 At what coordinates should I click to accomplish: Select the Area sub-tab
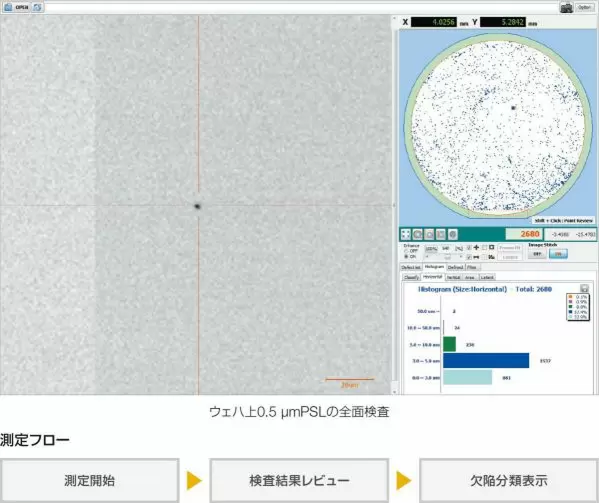click(x=470, y=277)
